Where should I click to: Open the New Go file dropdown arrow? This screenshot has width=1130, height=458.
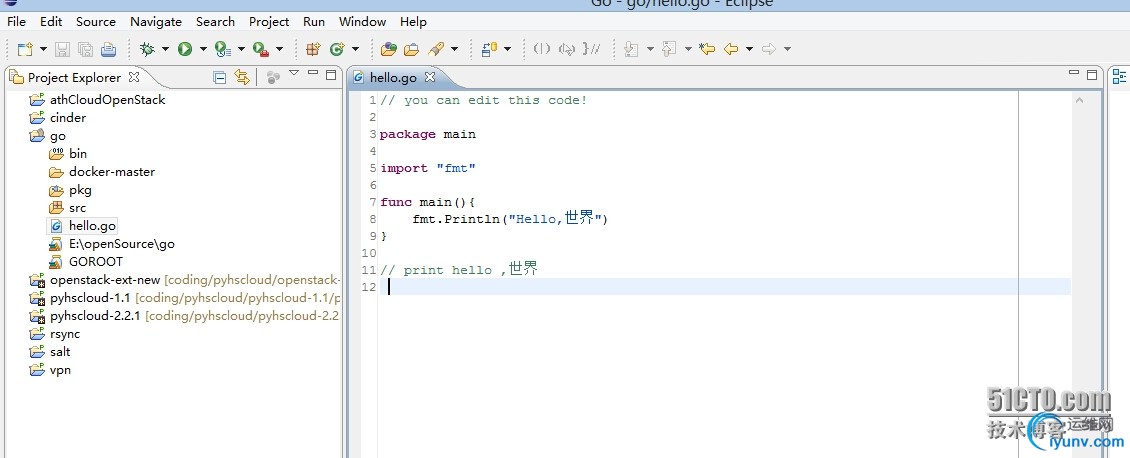[x=355, y=49]
